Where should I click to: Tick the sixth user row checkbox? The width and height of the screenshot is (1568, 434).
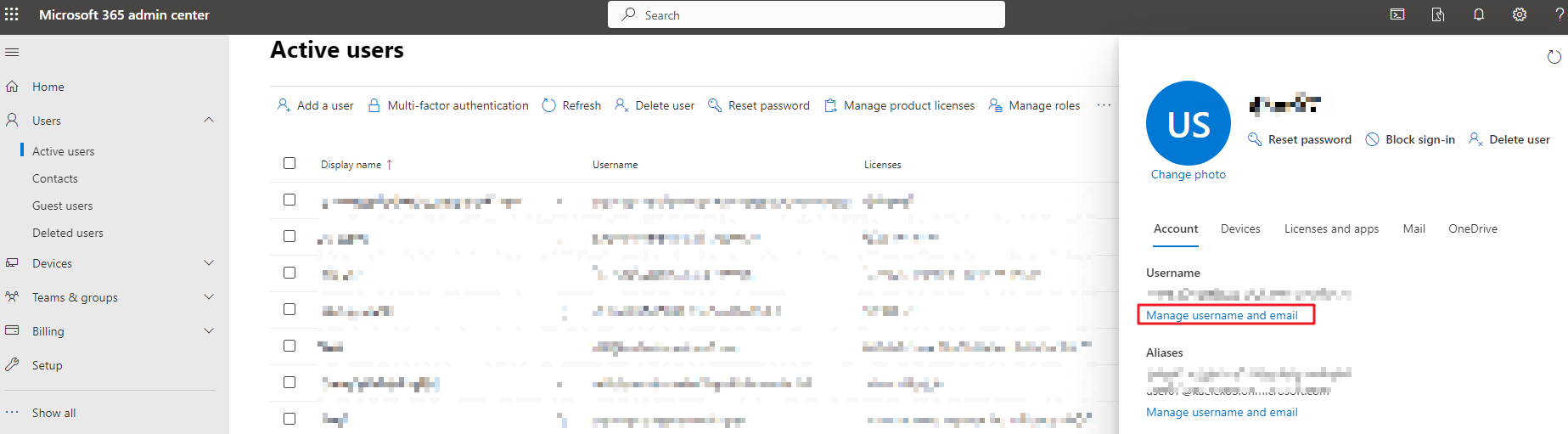point(289,382)
